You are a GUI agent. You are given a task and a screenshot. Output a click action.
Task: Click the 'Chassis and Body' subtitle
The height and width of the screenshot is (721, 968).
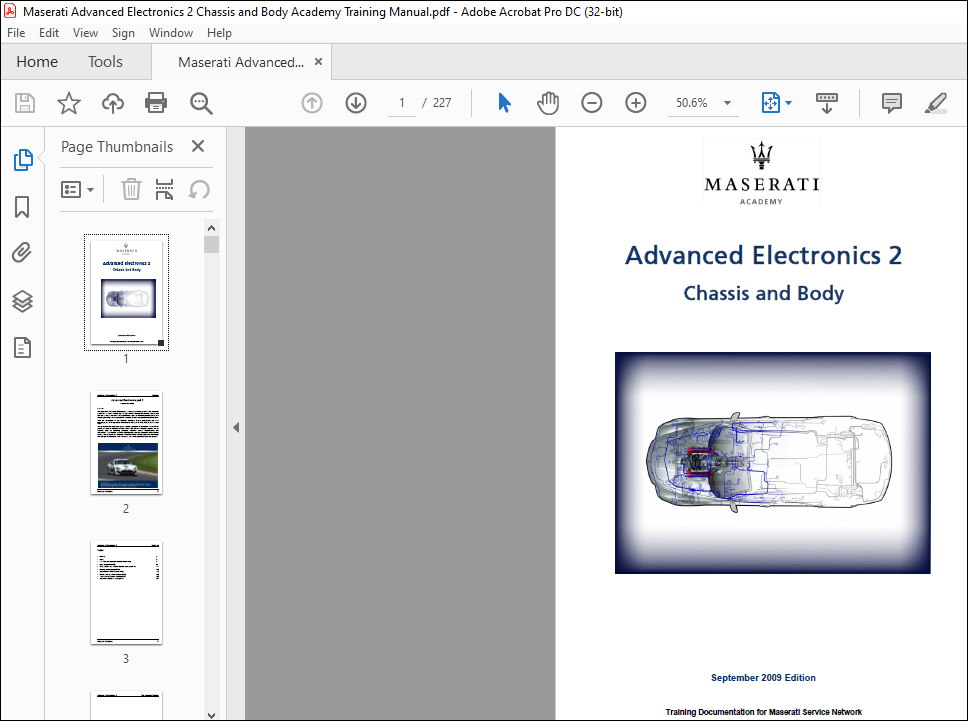click(x=763, y=293)
